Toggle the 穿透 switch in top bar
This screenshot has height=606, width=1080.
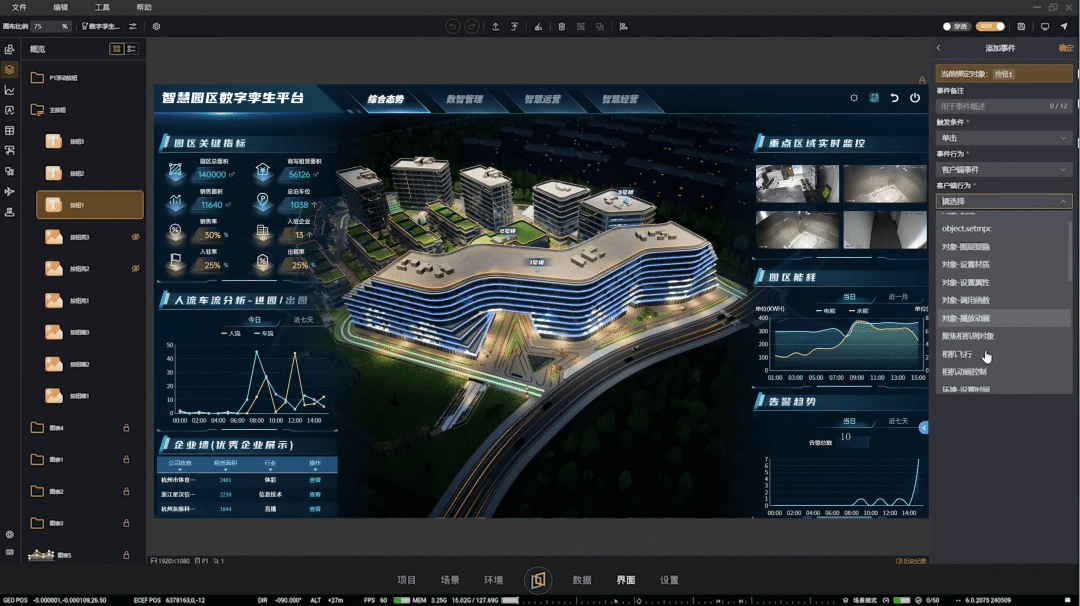pos(957,26)
